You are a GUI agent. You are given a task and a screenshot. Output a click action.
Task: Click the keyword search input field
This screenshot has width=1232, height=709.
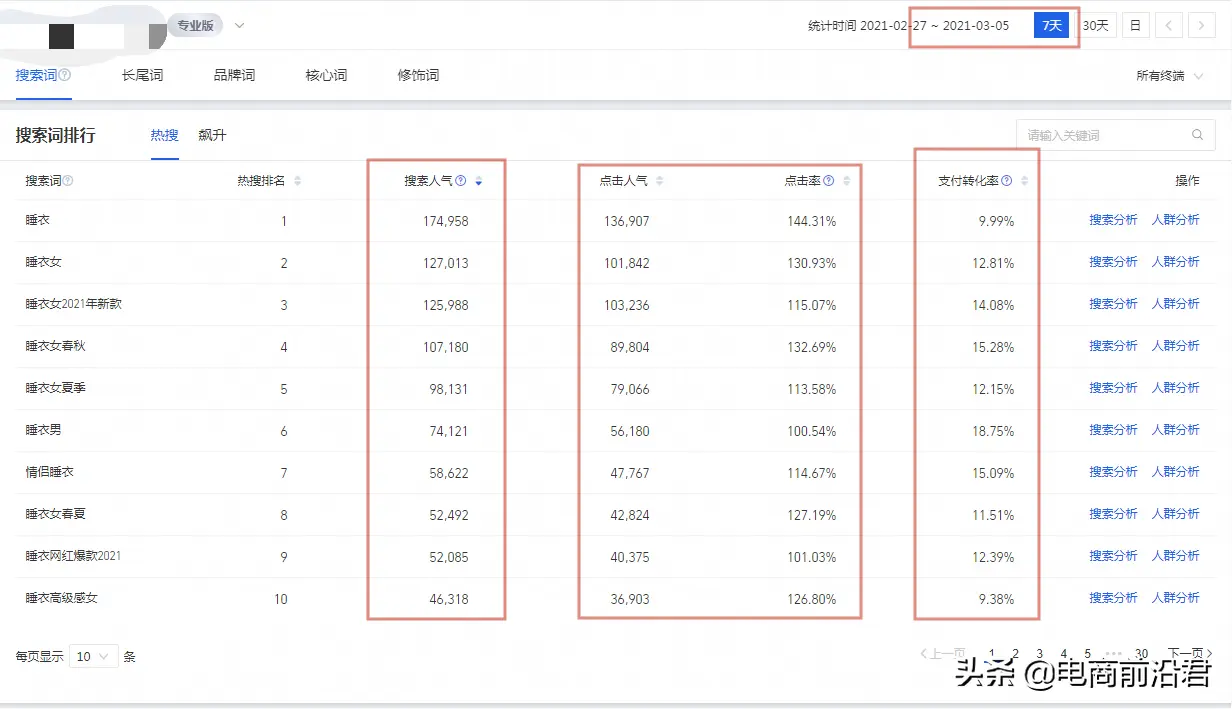(1100, 135)
